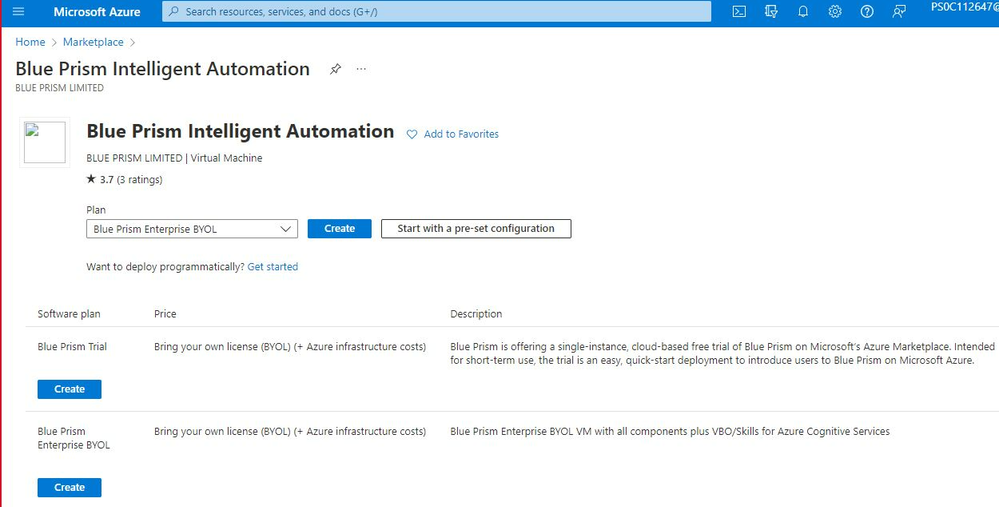Image resolution: width=999 pixels, height=507 pixels.
Task: Open the Directories and subscriptions filter icon
Action: (771, 11)
